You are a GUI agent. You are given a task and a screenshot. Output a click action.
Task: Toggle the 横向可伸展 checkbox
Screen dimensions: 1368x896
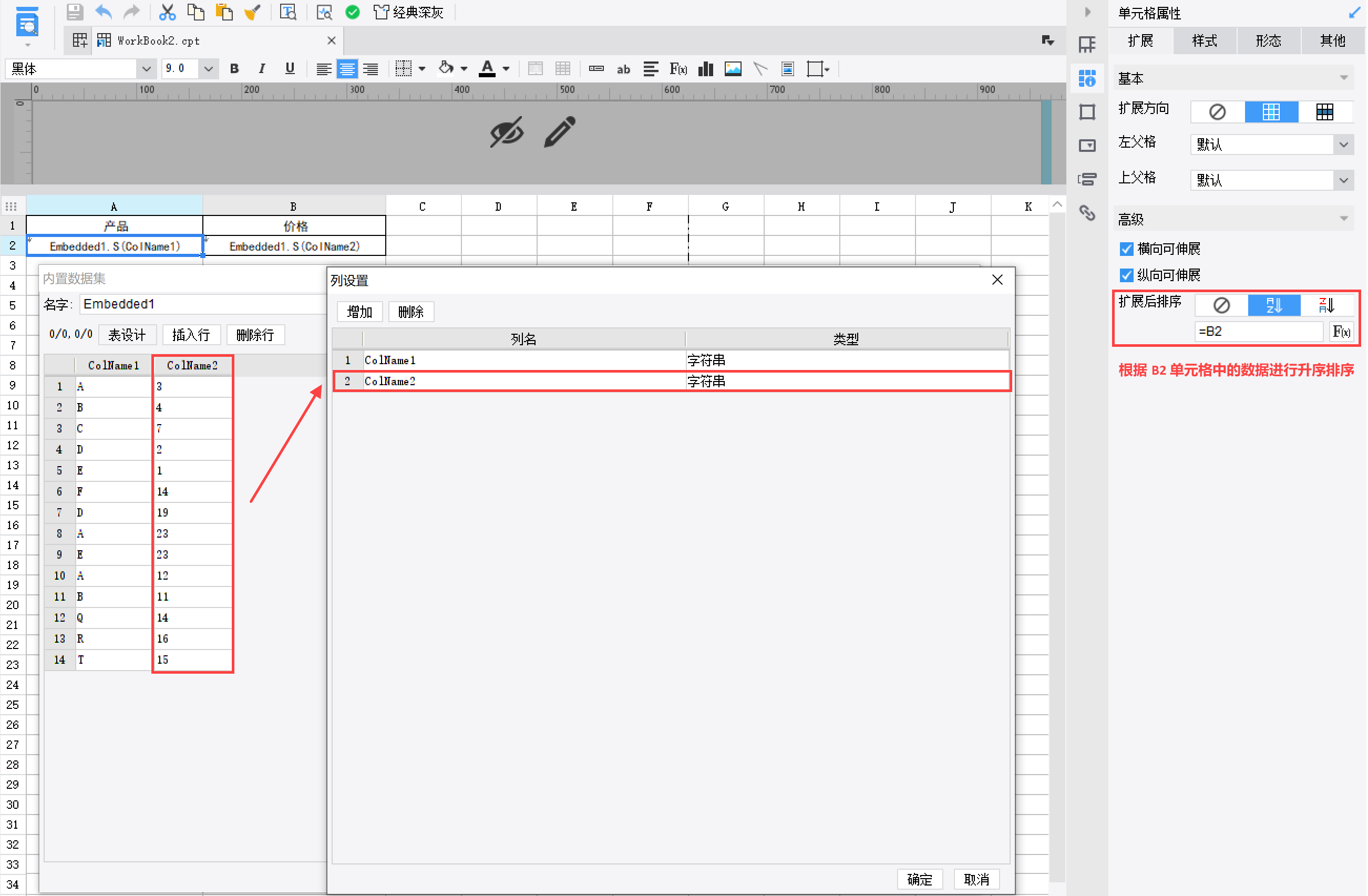point(1126,249)
